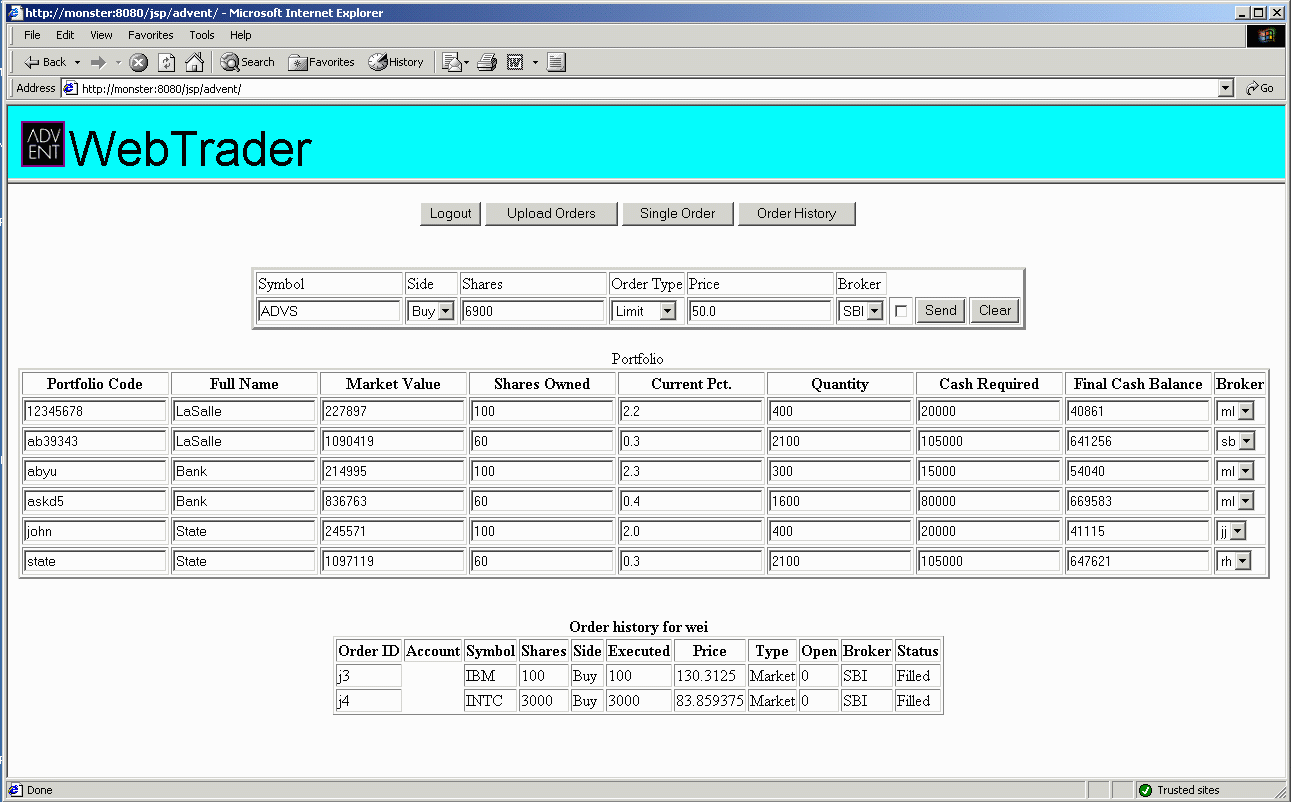Click the Quantity field for portfolio abyu
The image size is (1291, 802).
839,471
